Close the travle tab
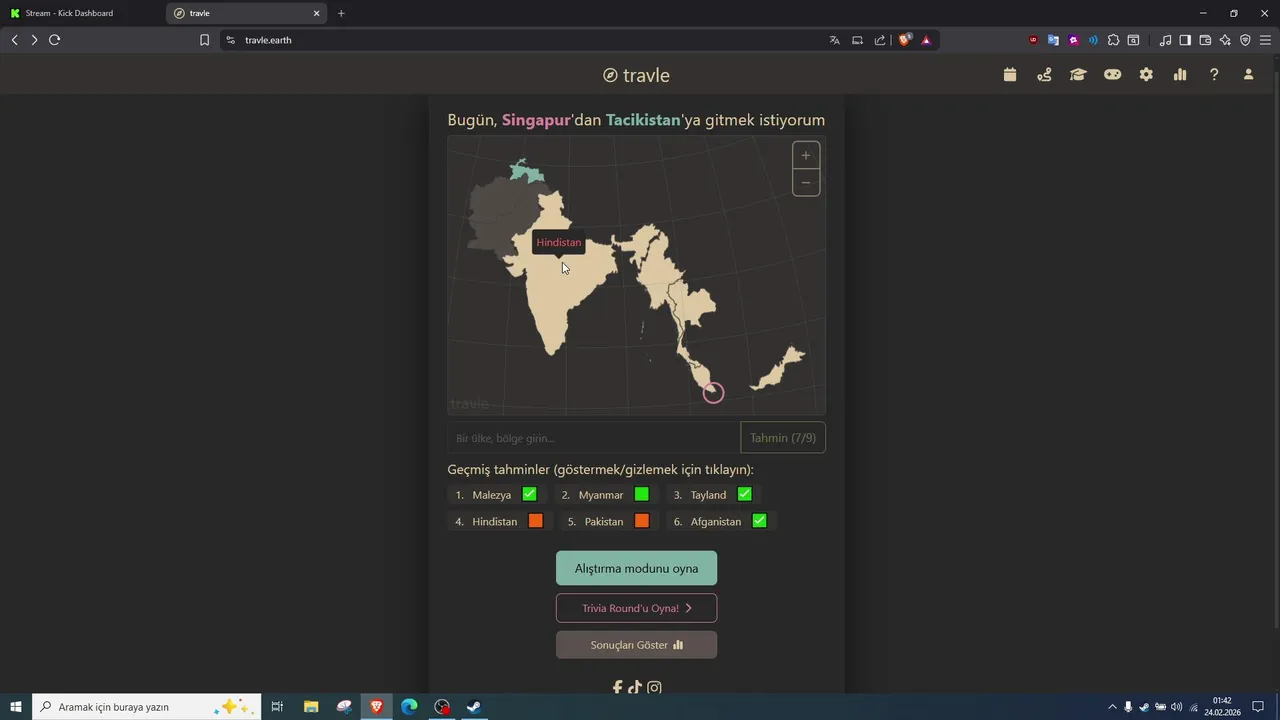The image size is (1280, 720). [x=316, y=13]
